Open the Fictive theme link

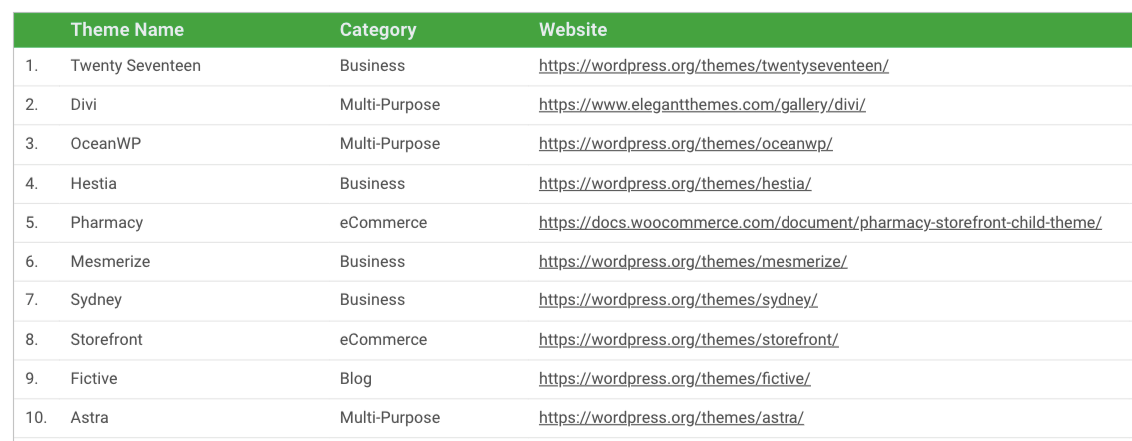[674, 378]
